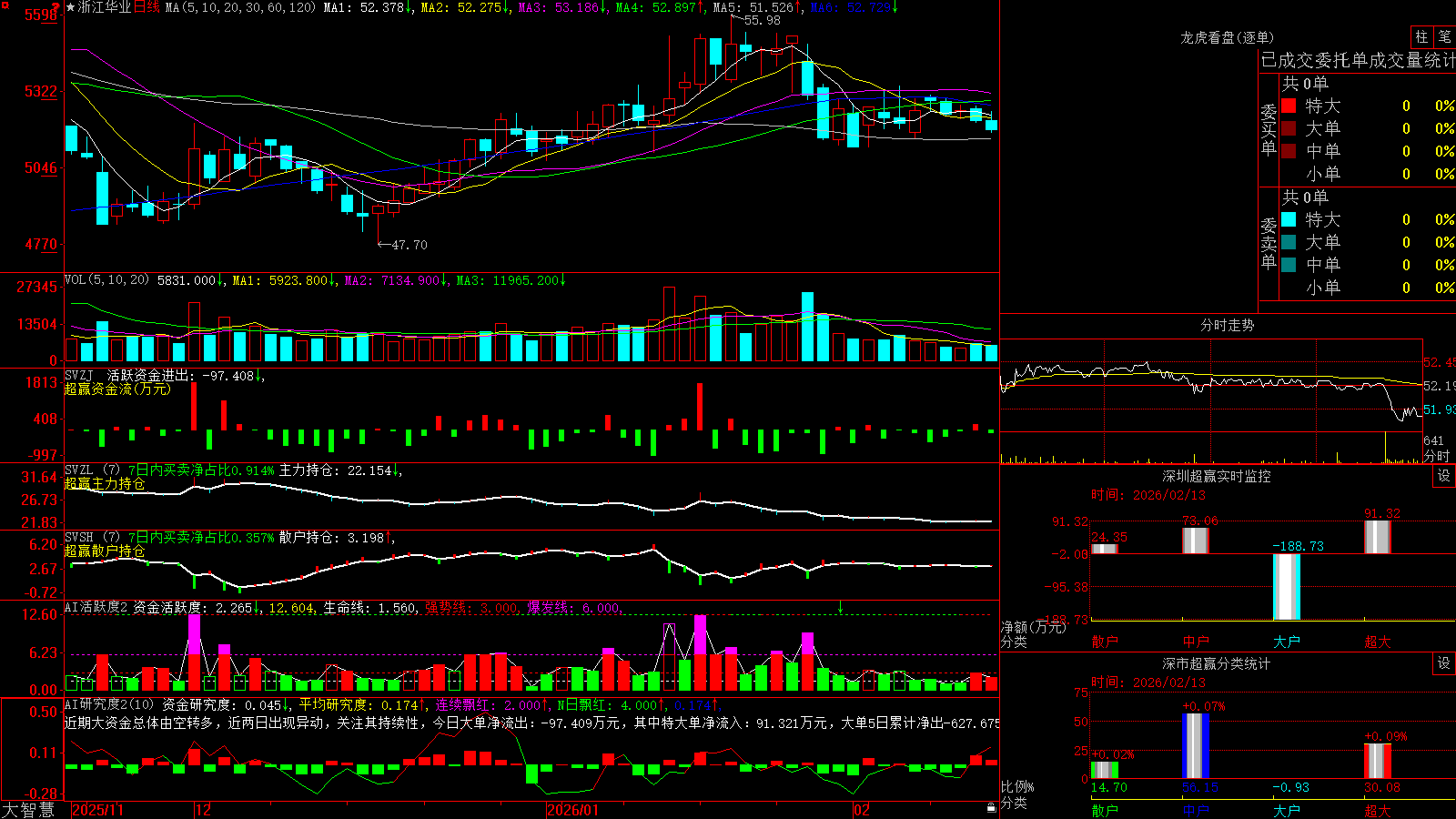Open the VOL(5,10,20) indicator label
The height and width of the screenshot is (819, 1456).
pos(106,280)
